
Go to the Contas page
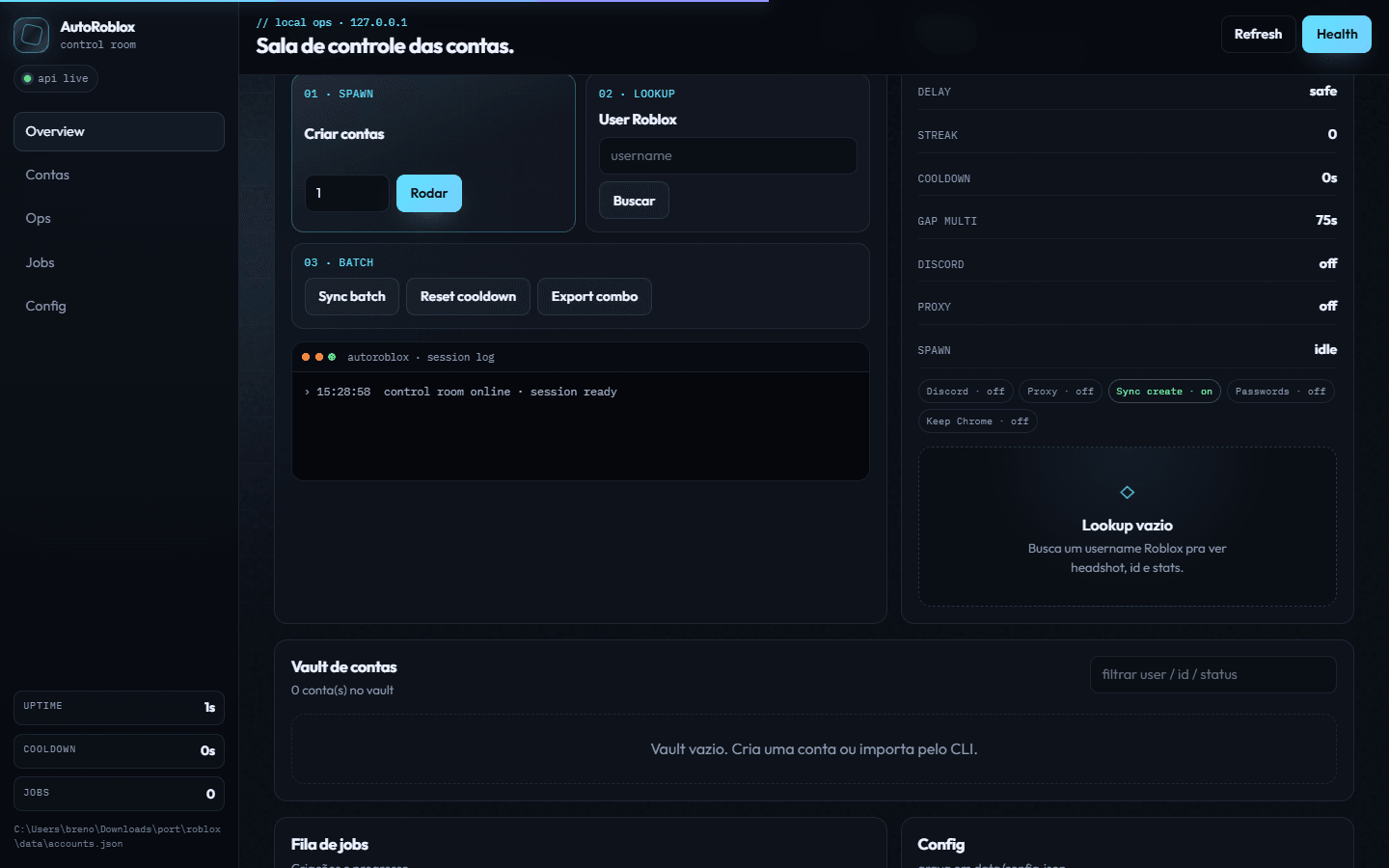coord(119,175)
